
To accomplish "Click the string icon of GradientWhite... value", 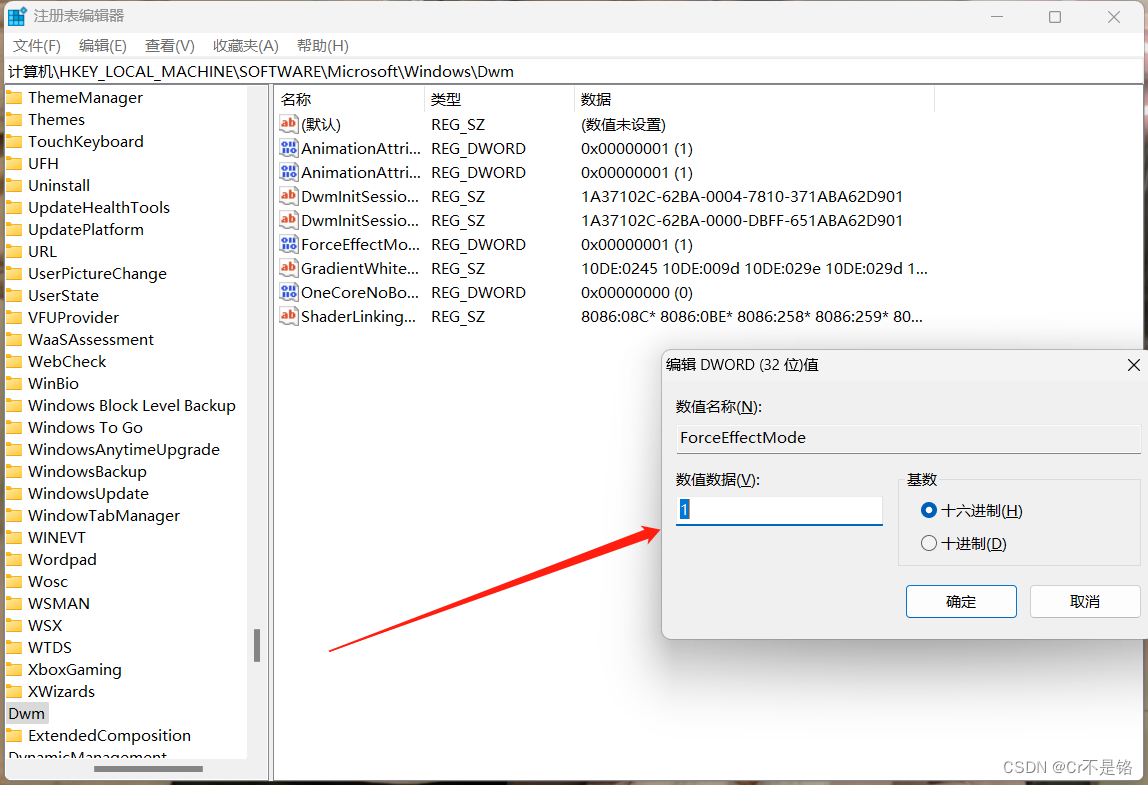I will 288,268.
